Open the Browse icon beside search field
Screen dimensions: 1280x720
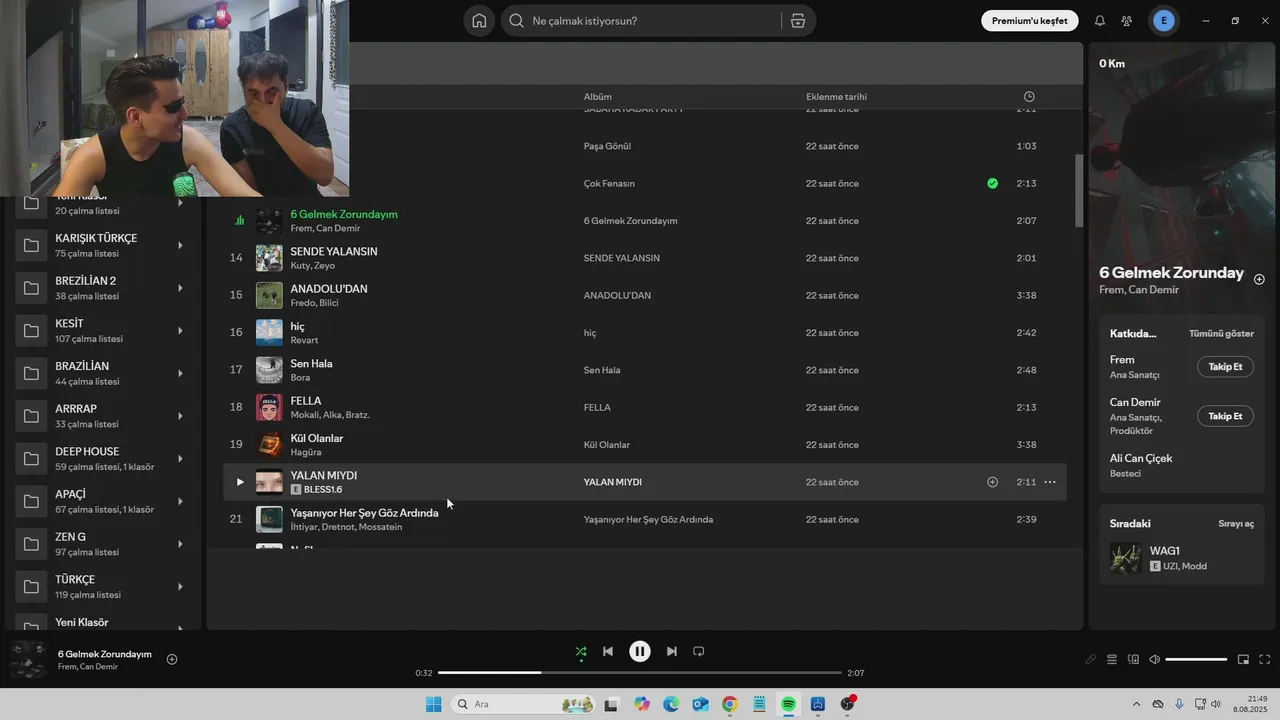tap(797, 21)
